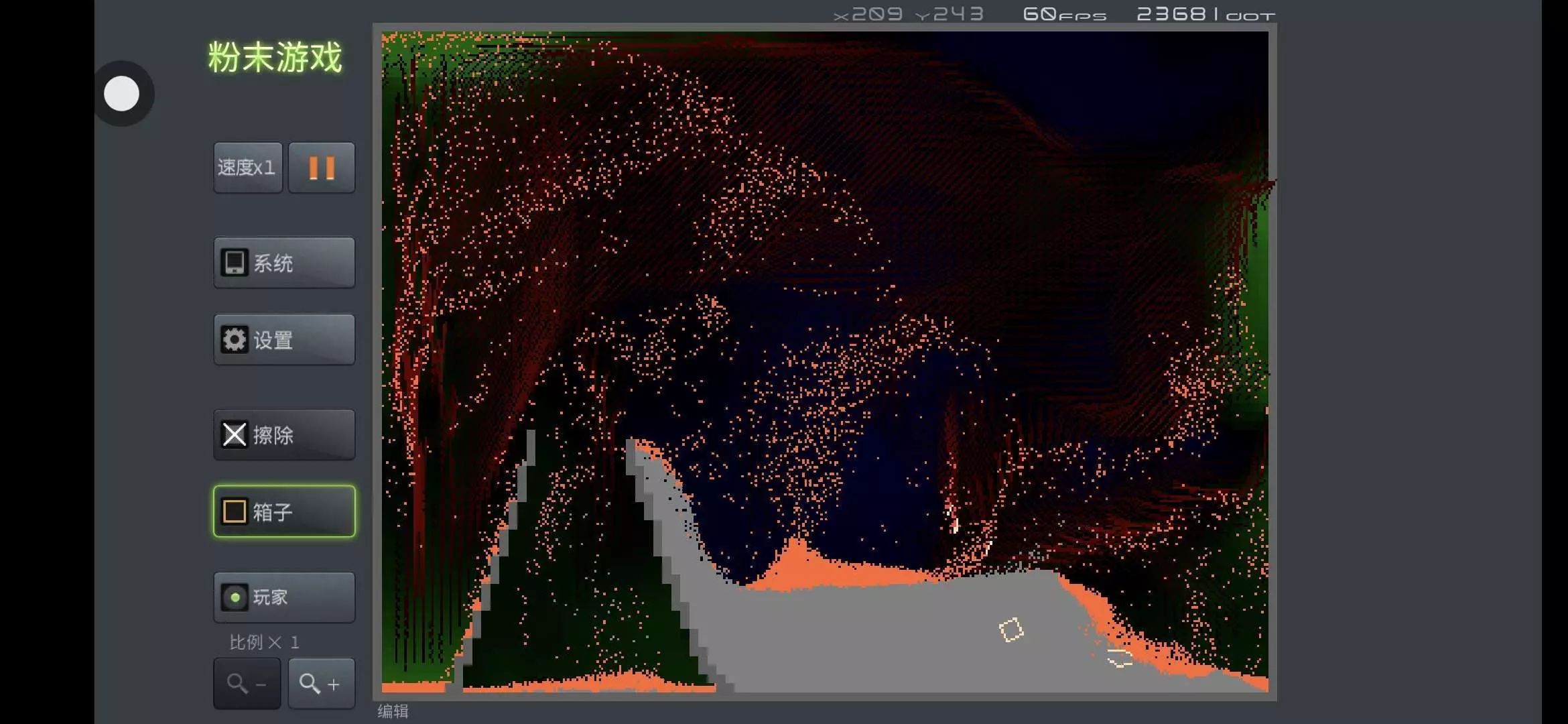
Task: Click the orange square icon on 箱子
Action: click(x=235, y=511)
